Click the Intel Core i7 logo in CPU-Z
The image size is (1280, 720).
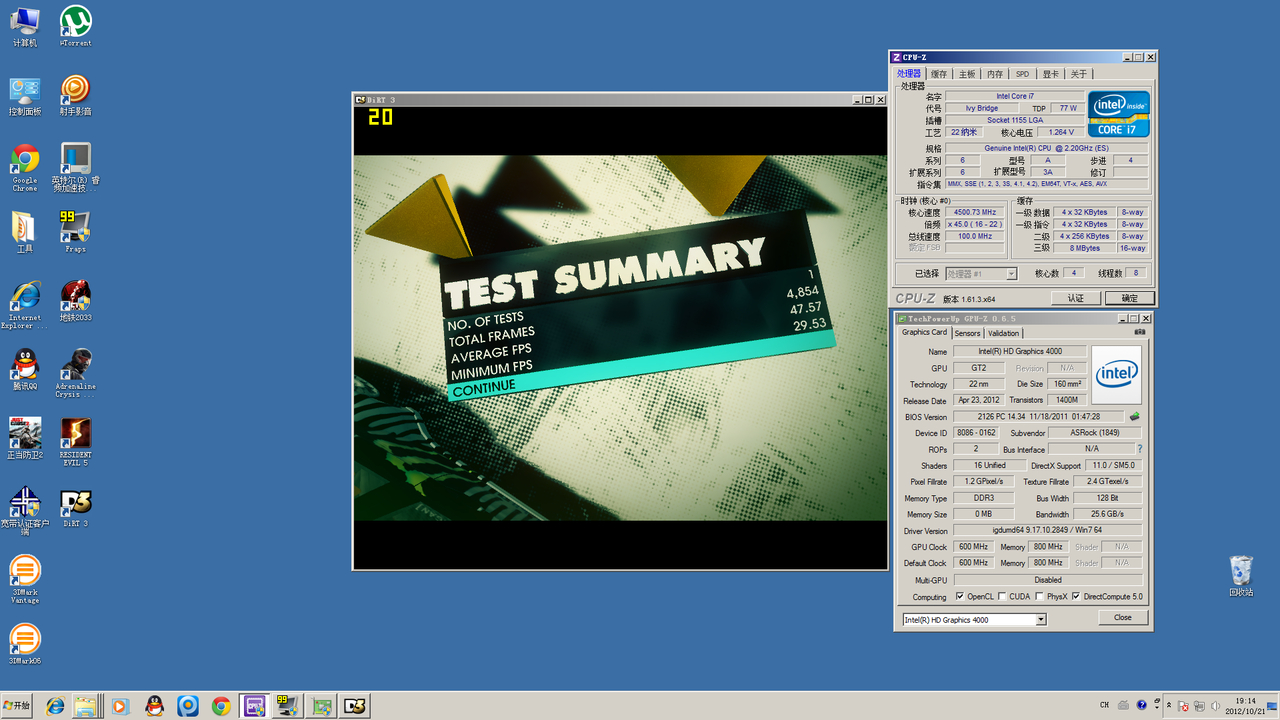1119,114
